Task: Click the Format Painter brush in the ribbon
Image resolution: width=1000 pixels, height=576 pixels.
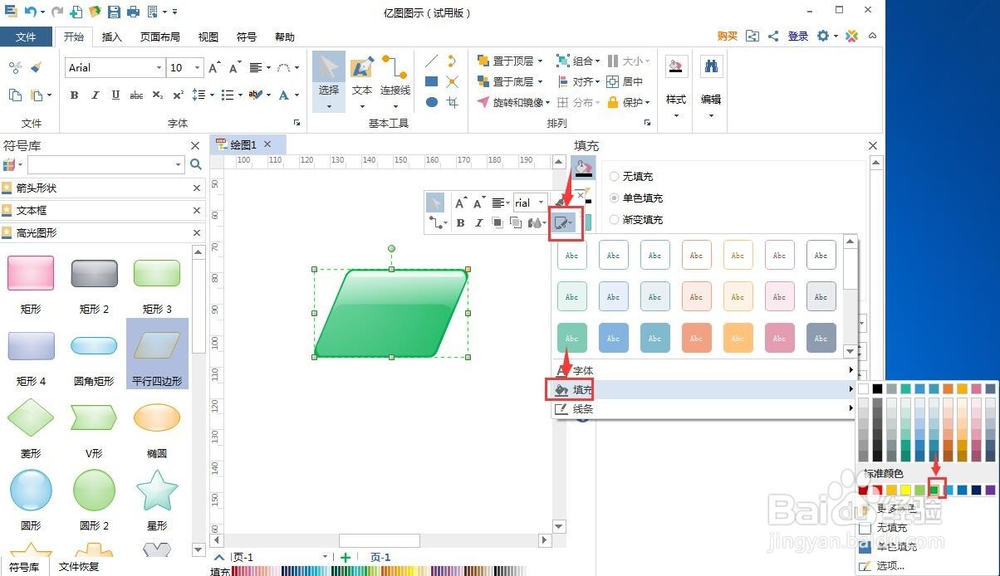Action: tap(36, 68)
